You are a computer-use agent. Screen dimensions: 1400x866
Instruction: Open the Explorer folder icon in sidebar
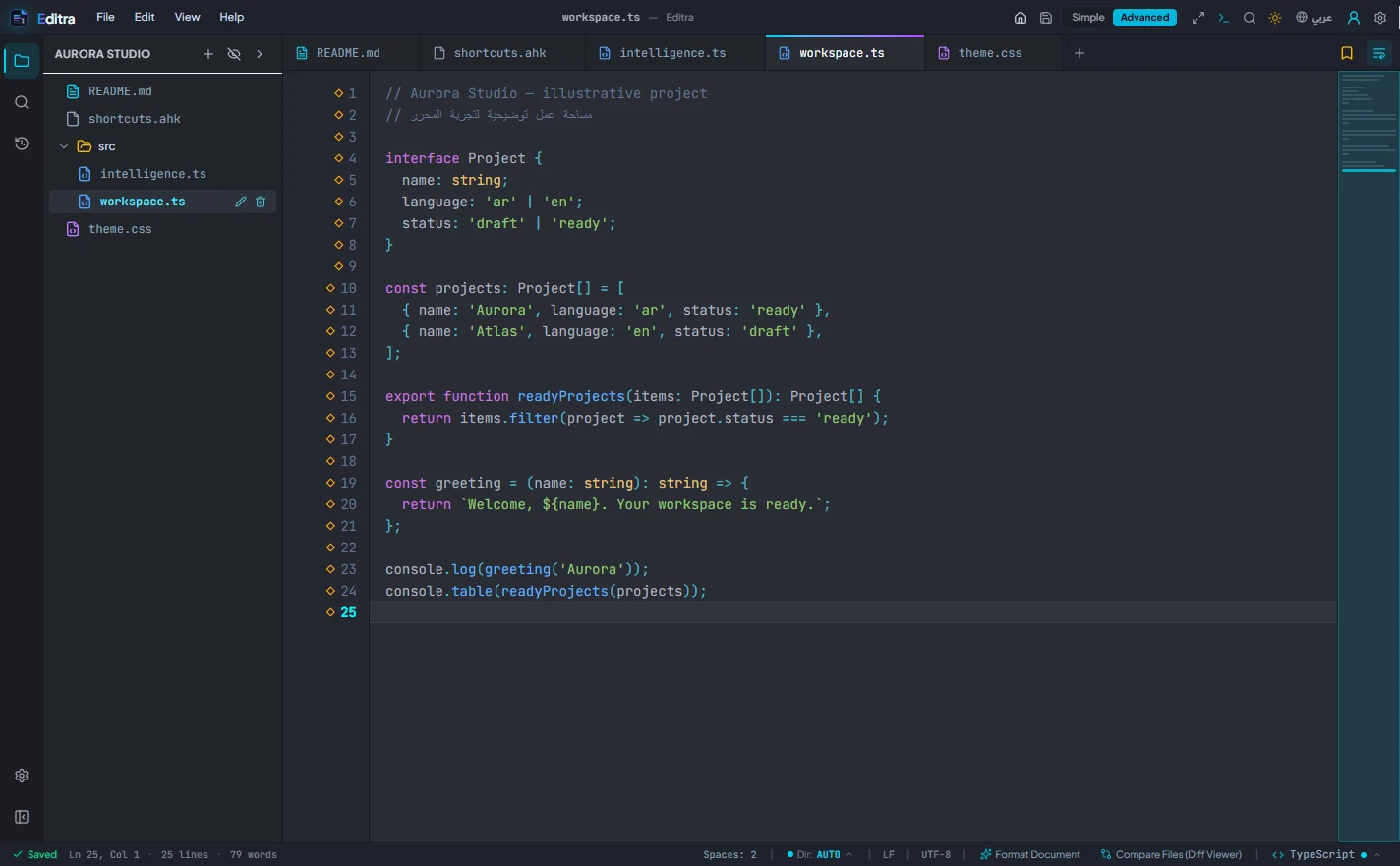tap(22, 61)
